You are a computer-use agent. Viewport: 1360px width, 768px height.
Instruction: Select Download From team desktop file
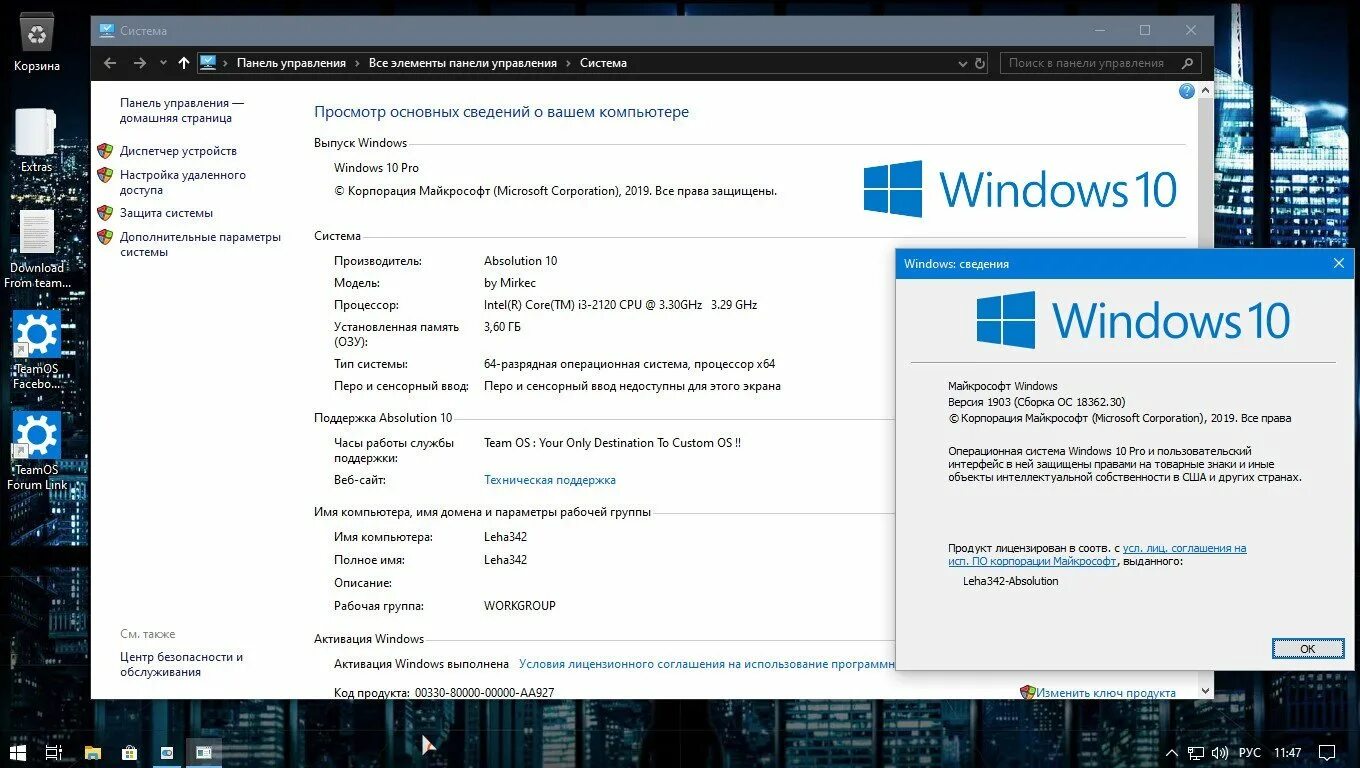(x=37, y=250)
